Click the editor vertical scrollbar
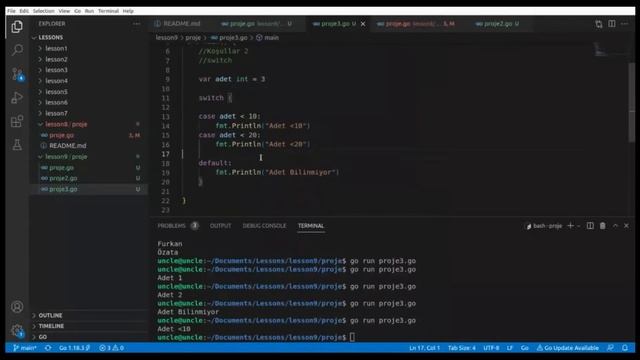640x360 pixels. click(x=631, y=102)
